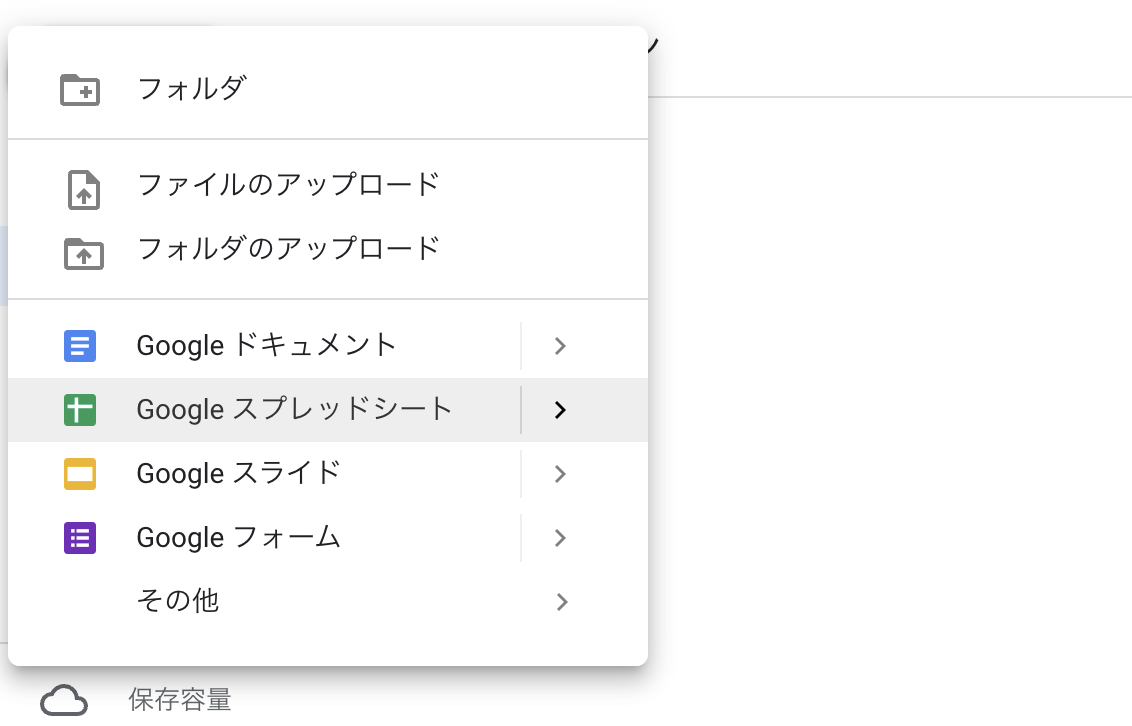Screen dimensions: 1132x726
Task: Click the storage cloud icon
Action: tap(64, 700)
